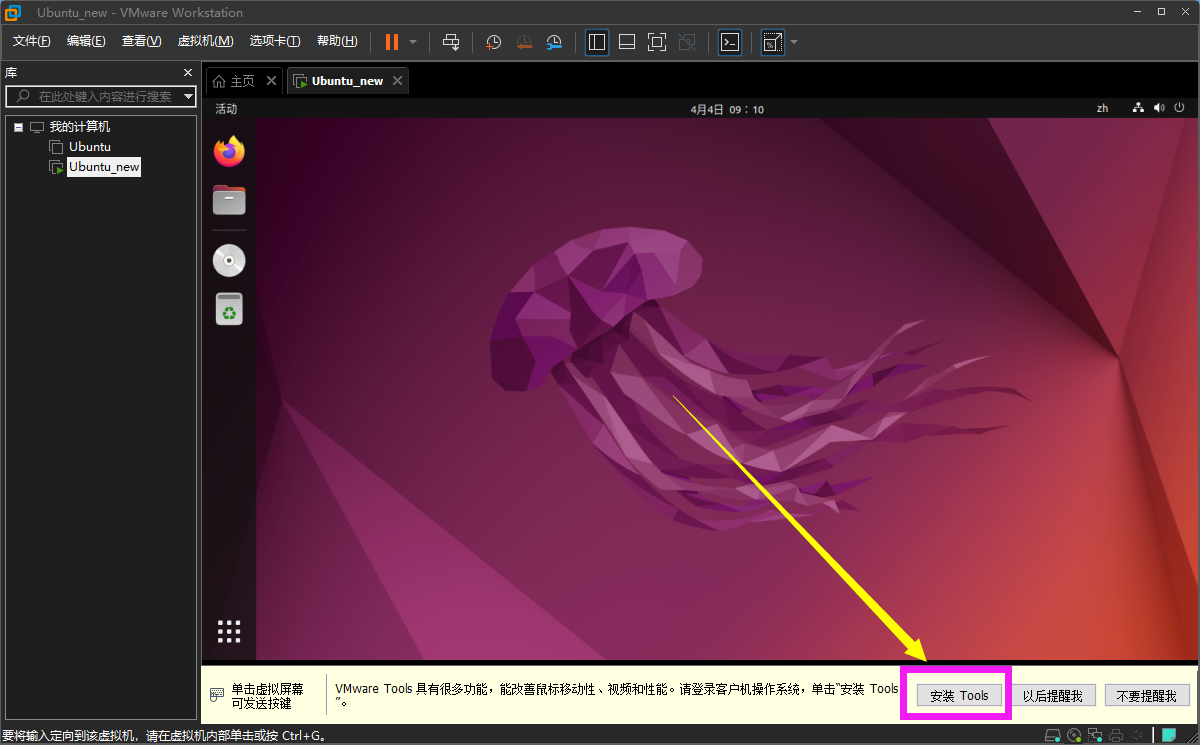The height and width of the screenshot is (745, 1200).
Task: Click the network adapter status icon
Action: point(1095,735)
